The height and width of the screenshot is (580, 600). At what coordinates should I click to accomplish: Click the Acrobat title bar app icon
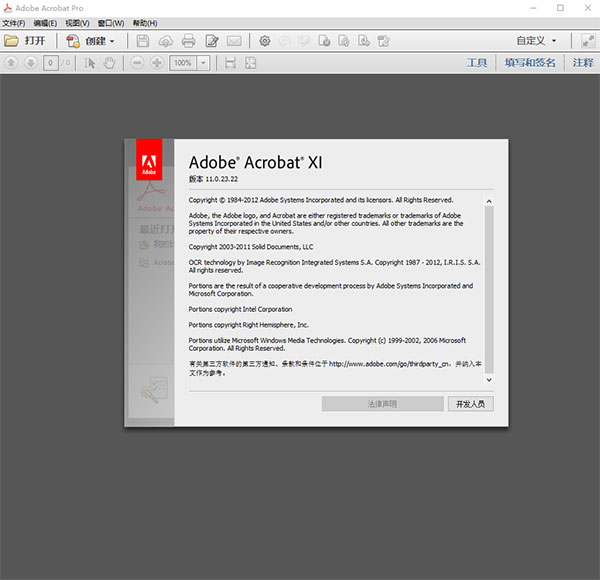point(8,8)
